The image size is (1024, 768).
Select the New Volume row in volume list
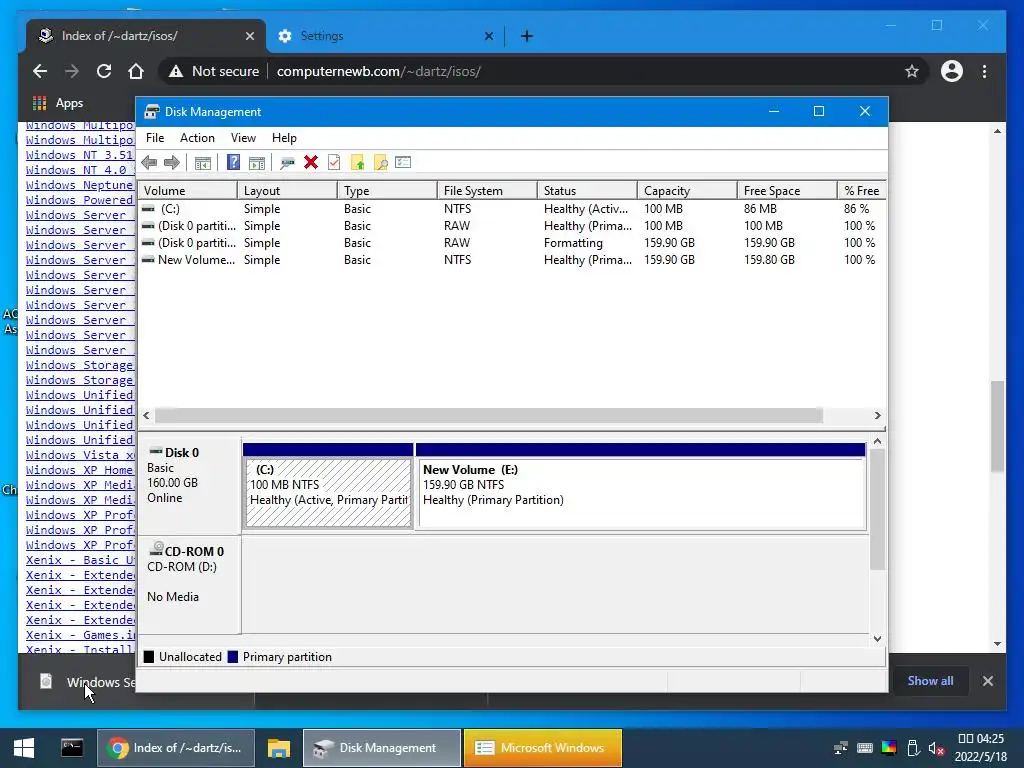(x=512, y=260)
